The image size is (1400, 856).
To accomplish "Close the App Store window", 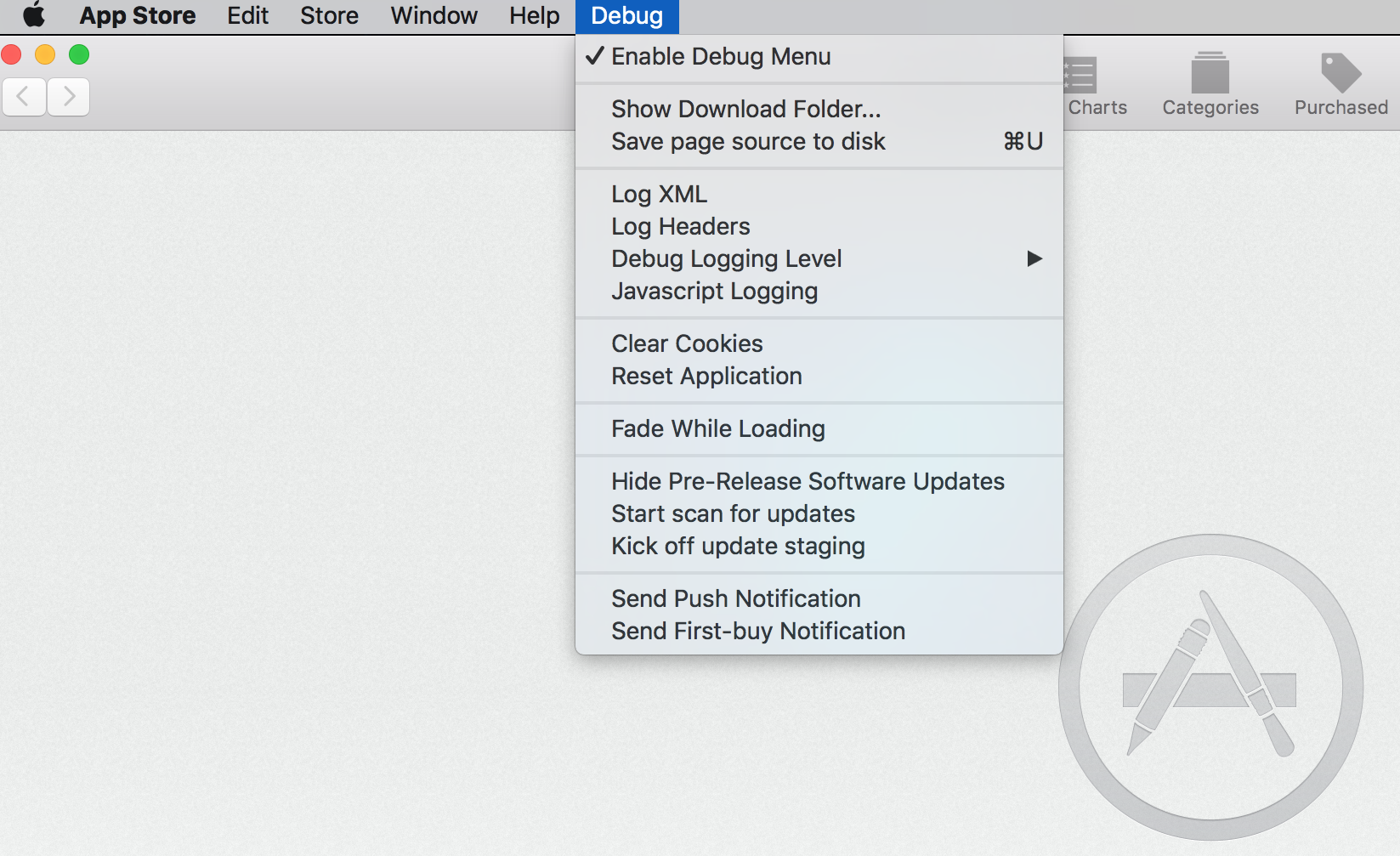I will [11, 54].
